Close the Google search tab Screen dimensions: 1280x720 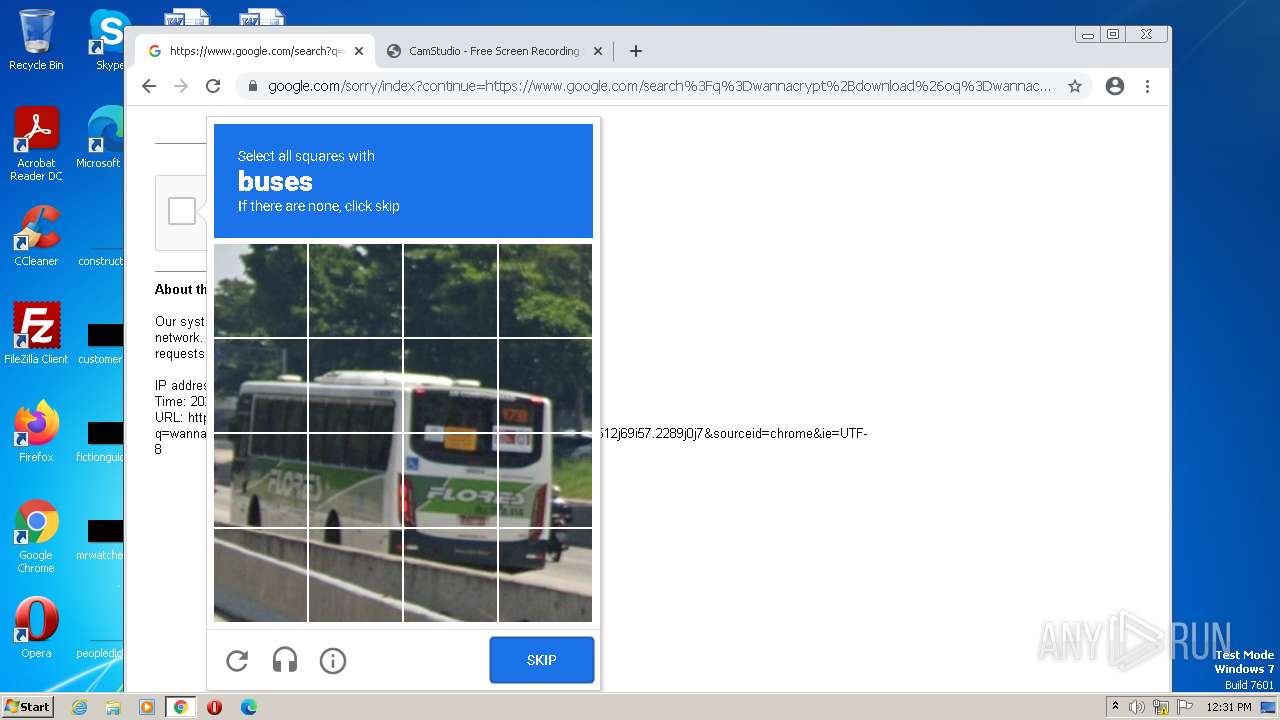[x=359, y=51]
